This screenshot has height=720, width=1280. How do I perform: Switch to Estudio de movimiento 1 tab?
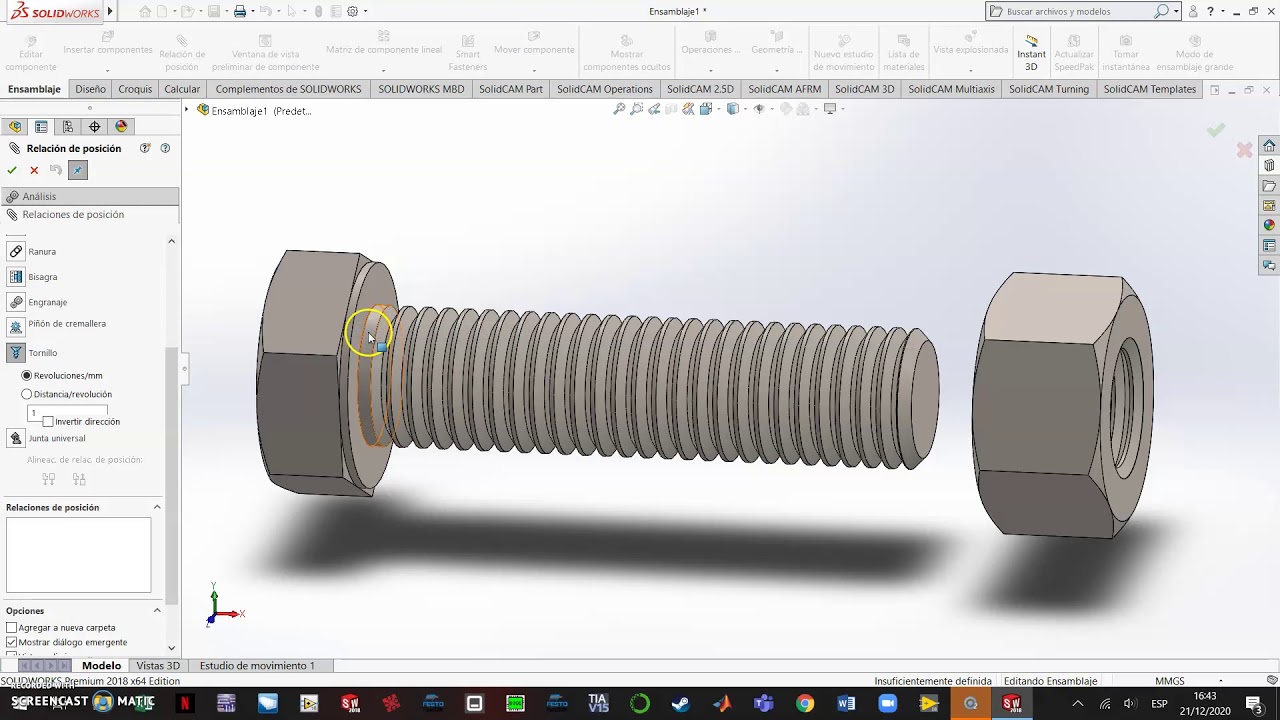(x=257, y=666)
